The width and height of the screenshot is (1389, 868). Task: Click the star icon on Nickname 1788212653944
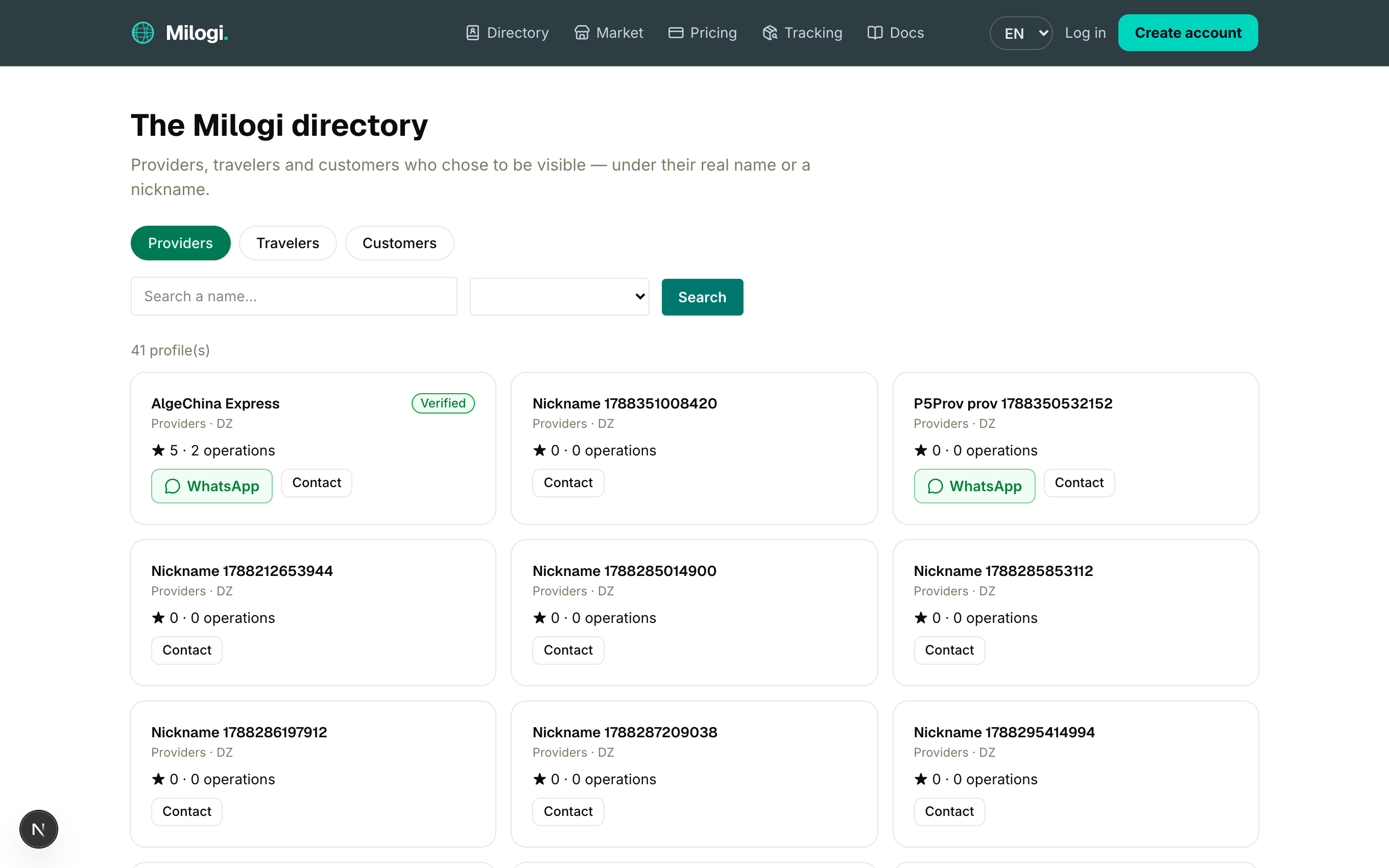point(158,618)
